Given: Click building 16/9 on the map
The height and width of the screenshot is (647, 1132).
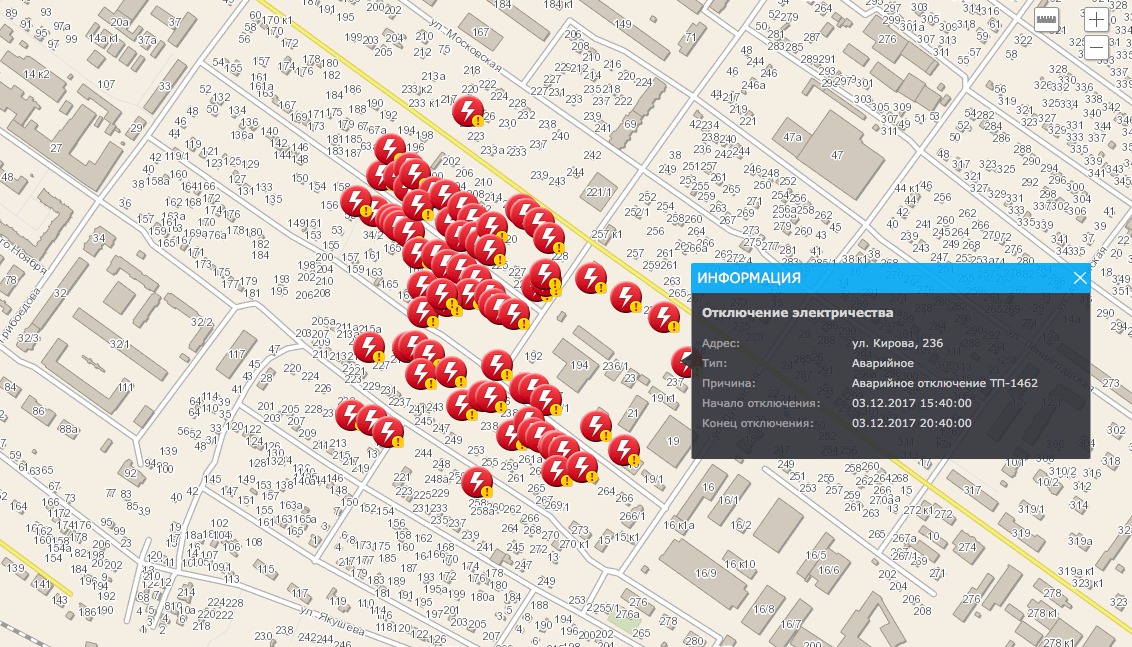Looking at the screenshot, I should point(705,573).
